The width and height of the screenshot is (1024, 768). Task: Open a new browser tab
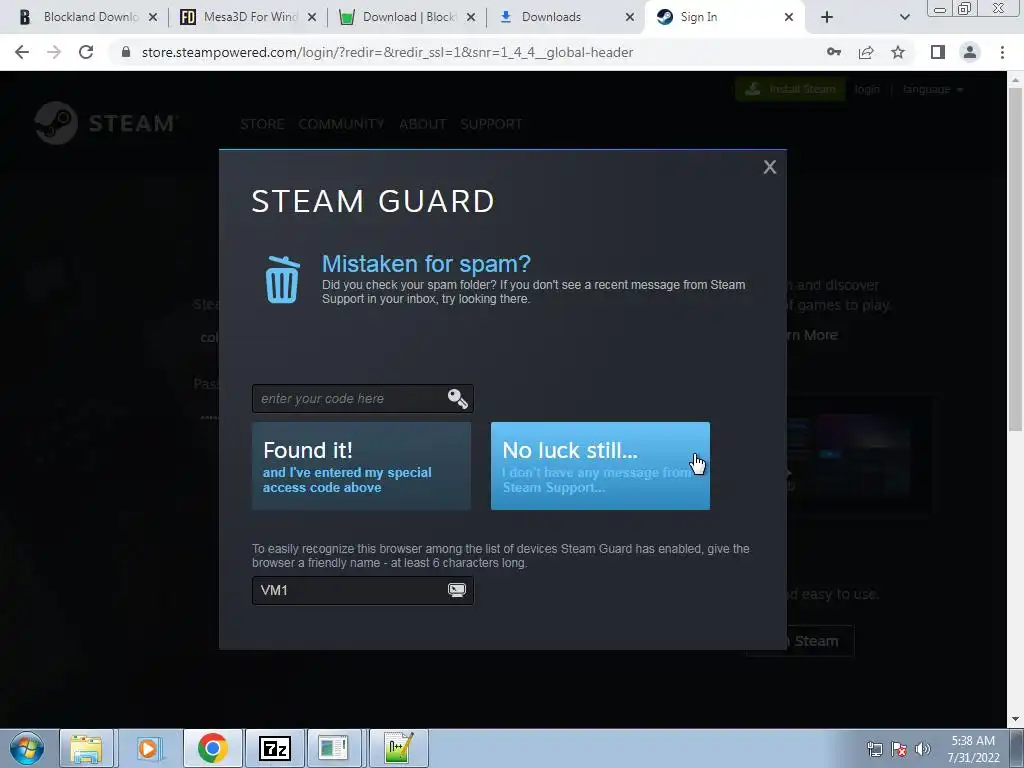point(827,17)
